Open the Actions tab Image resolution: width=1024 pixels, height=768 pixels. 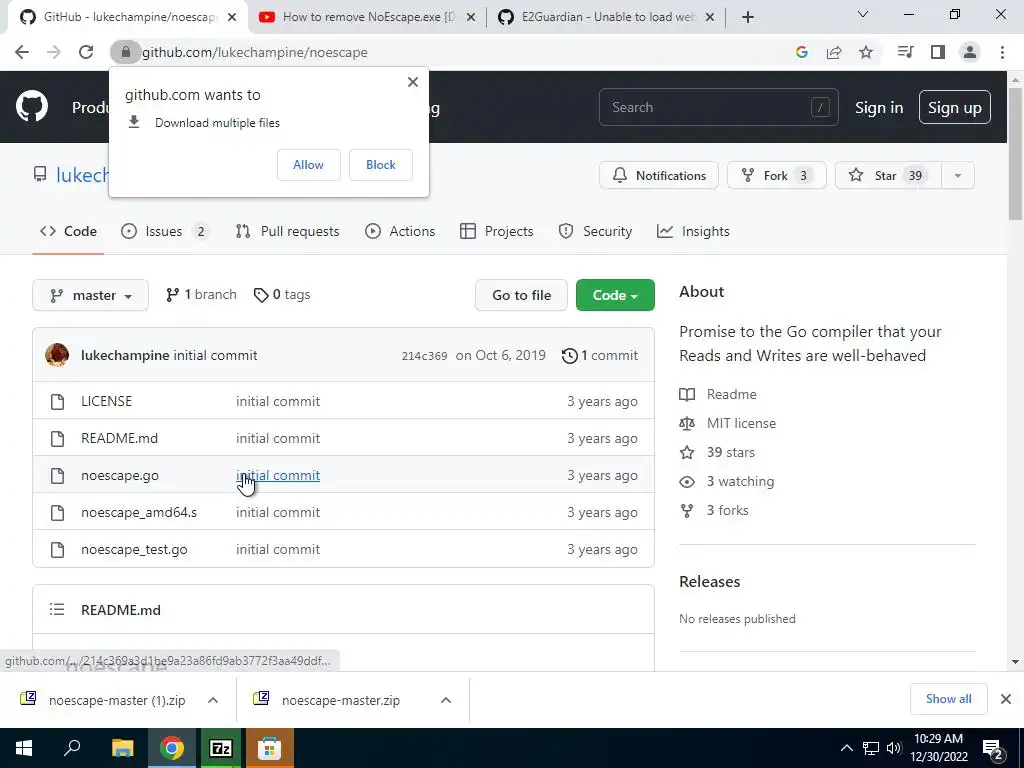click(400, 231)
